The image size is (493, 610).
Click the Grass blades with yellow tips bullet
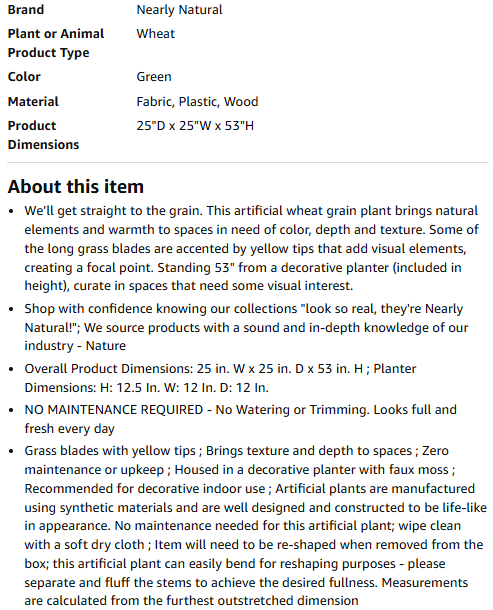(255, 526)
